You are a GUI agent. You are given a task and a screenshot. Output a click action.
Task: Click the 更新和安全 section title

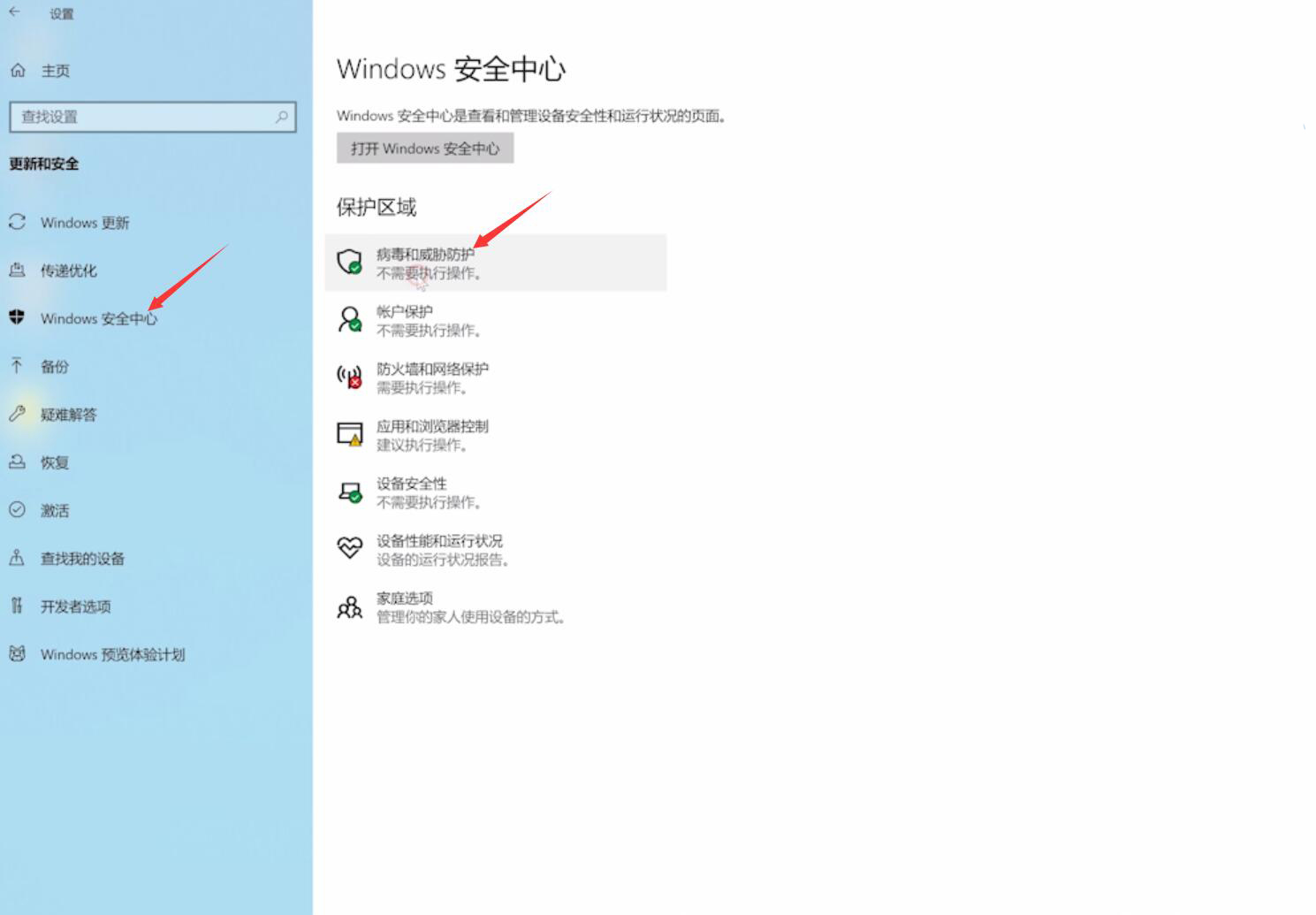click(44, 164)
